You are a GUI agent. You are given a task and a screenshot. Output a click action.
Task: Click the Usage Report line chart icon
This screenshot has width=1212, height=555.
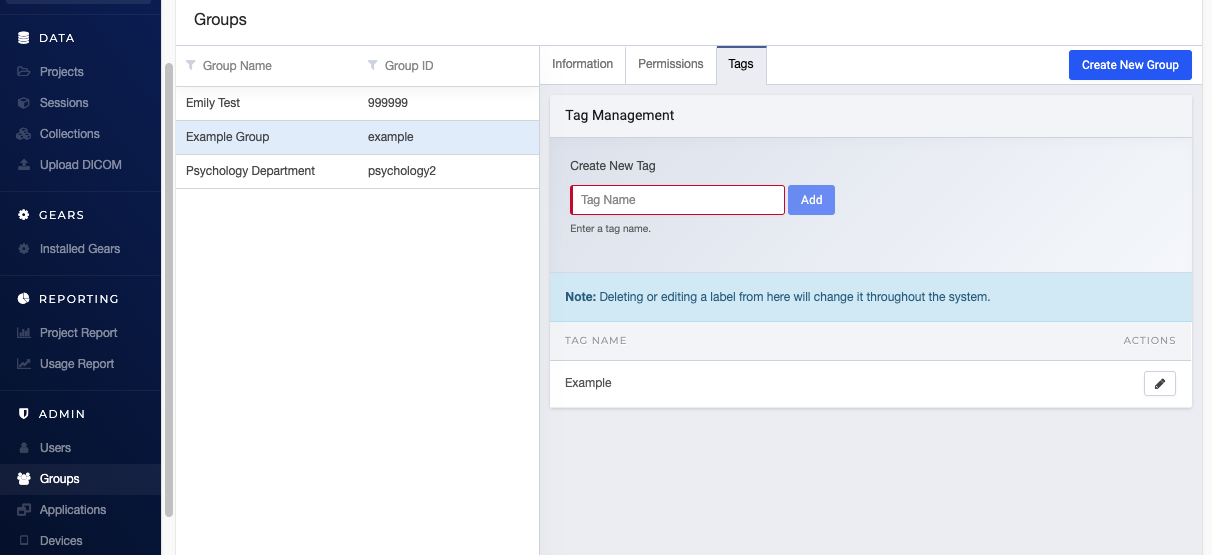(24, 364)
